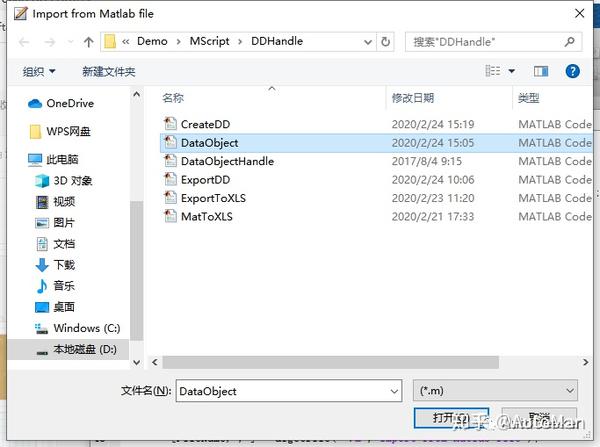The image size is (600, 447).
Task: Expand the chevron after Demo
Action: [178, 42]
